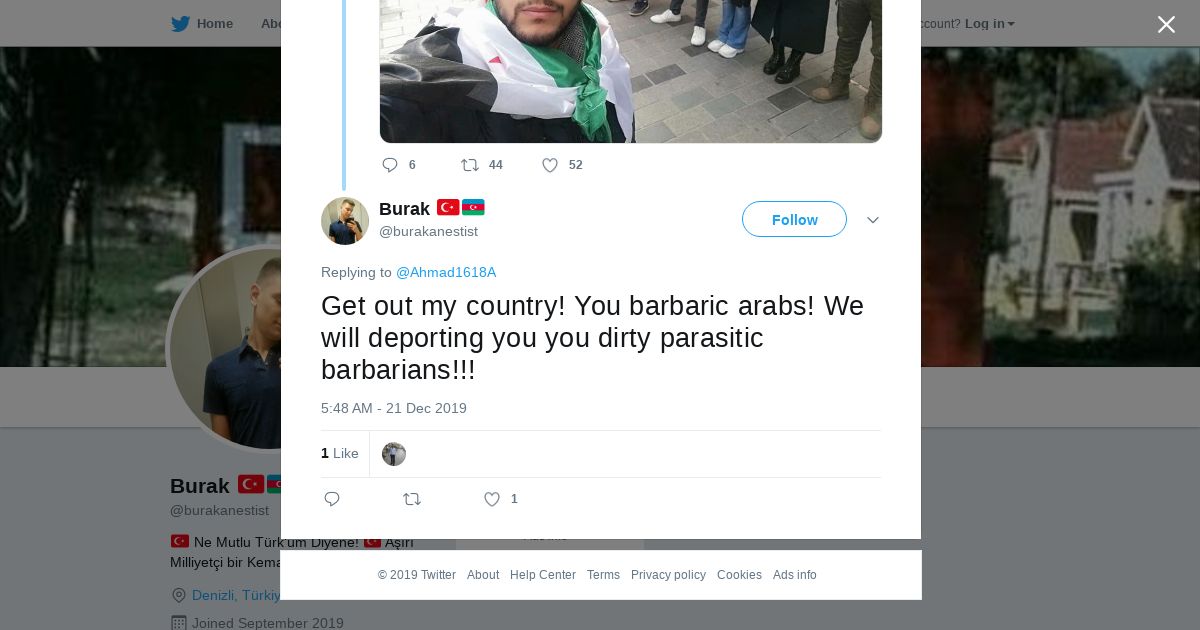Click the reply icon under Burak's tweet
1200x630 pixels.
click(x=332, y=499)
